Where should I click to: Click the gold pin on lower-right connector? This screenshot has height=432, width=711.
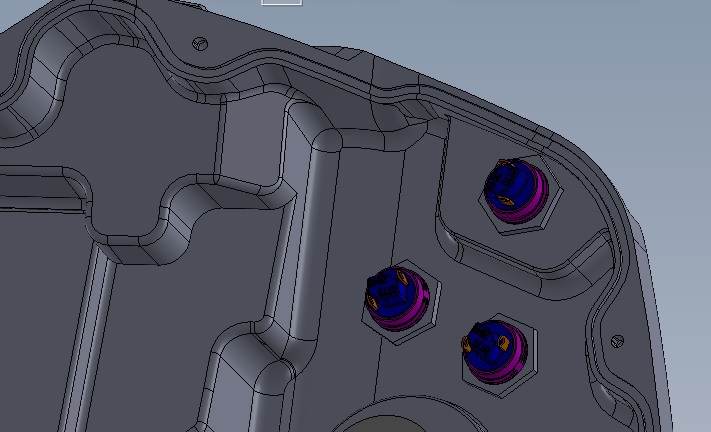[x=467, y=345]
